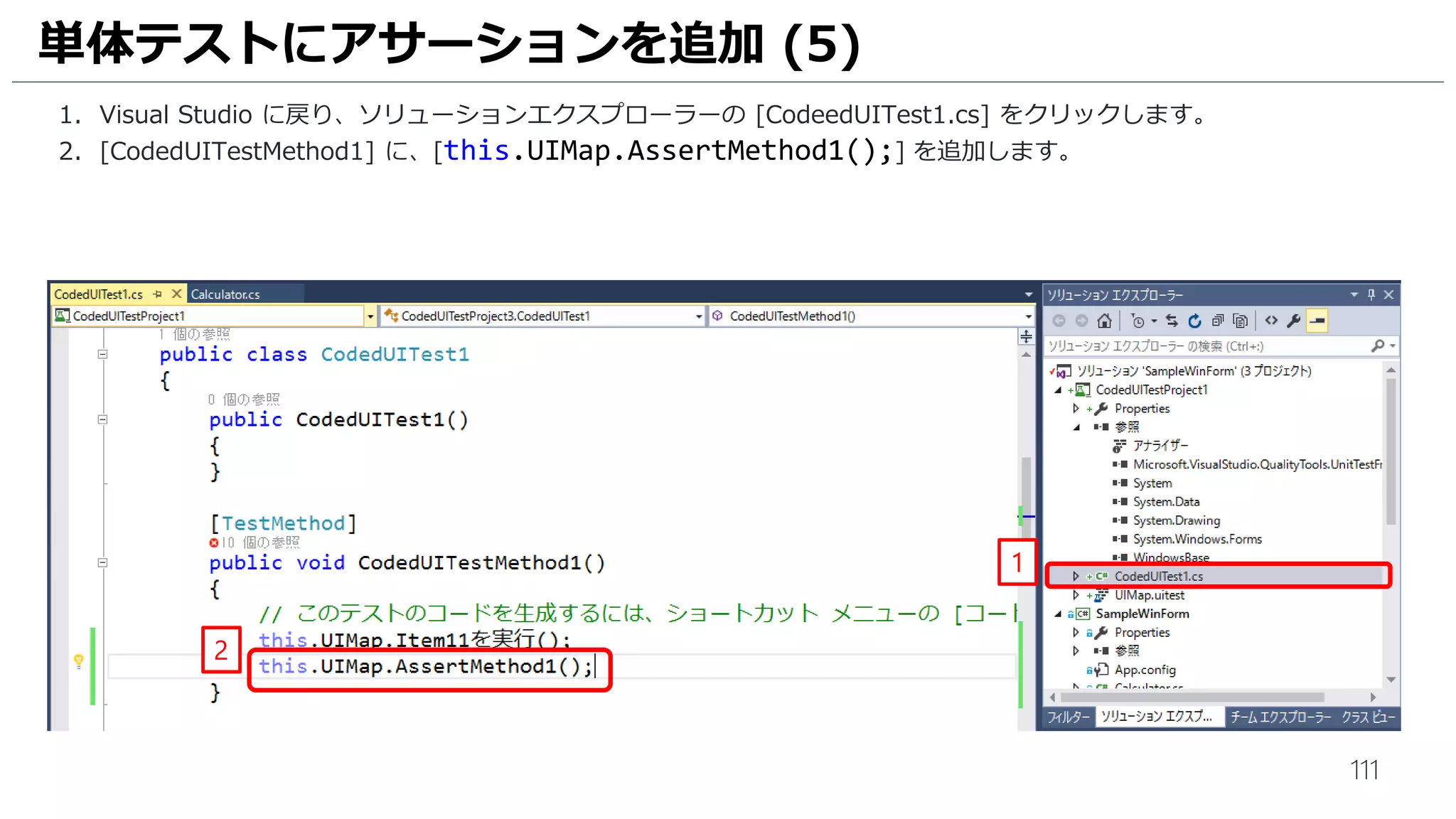
Task: Expand Properties under SampleWinForm
Action: click(1076, 633)
